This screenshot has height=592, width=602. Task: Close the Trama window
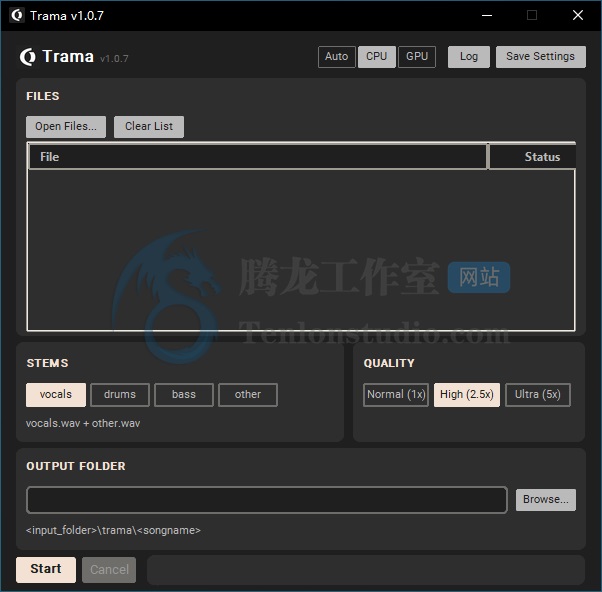(577, 15)
